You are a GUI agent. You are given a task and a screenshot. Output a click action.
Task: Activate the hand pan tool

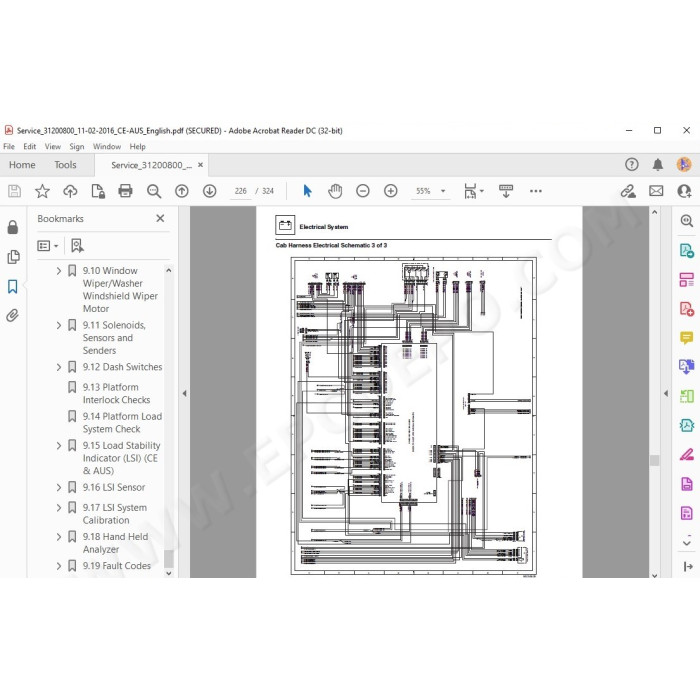point(335,191)
